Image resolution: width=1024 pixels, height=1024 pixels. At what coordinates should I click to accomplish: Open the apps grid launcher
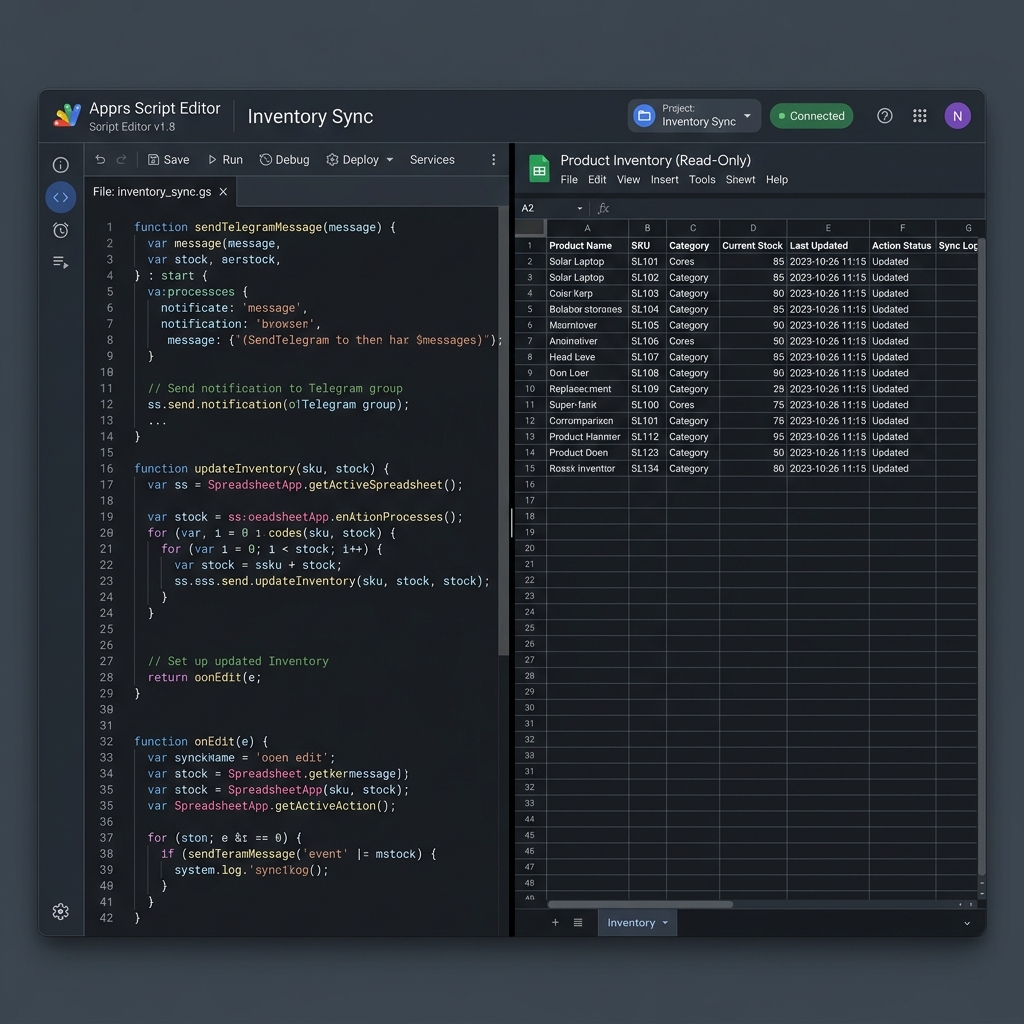pos(920,116)
